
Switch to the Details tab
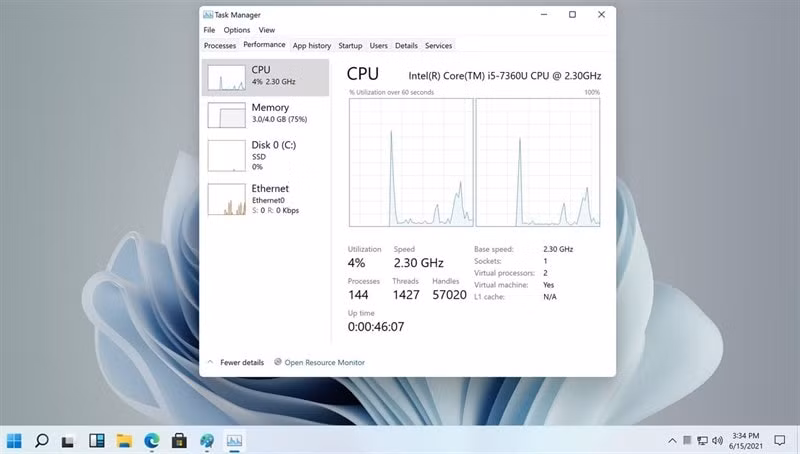click(406, 45)
